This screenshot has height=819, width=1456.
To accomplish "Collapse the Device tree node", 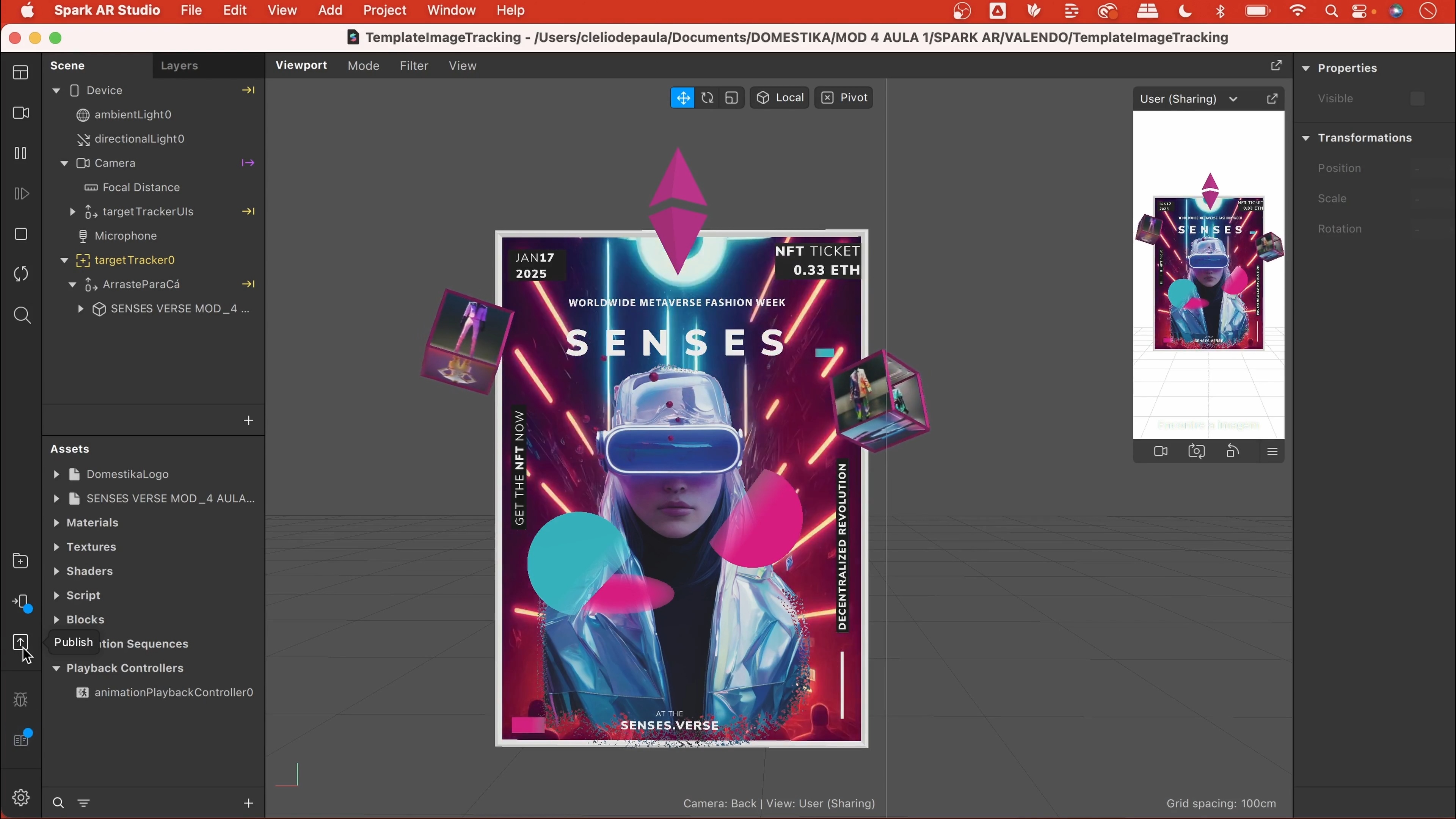I will [56, 91].
